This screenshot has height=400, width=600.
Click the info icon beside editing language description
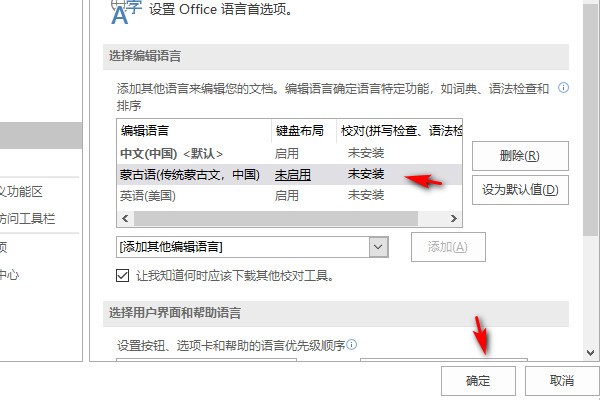point(563,88)
